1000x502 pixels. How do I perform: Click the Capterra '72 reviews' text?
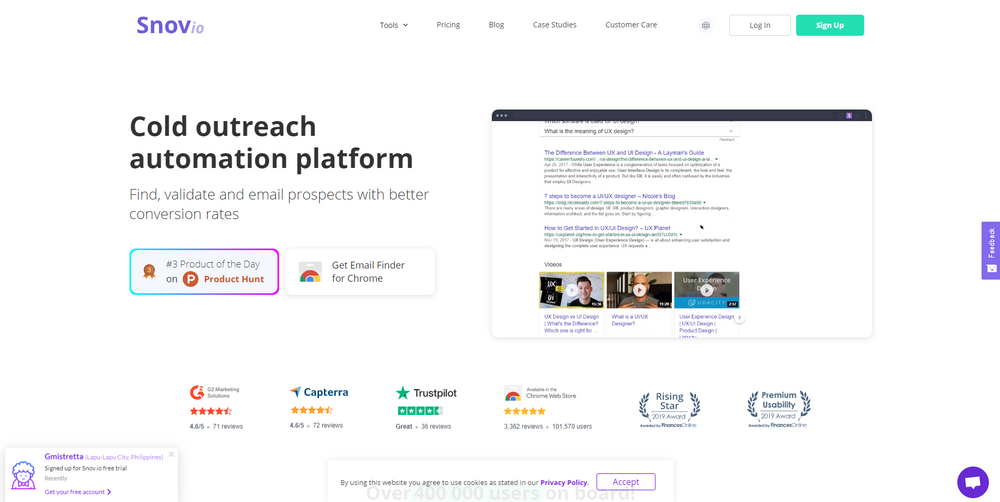click(x=328, y=425)
